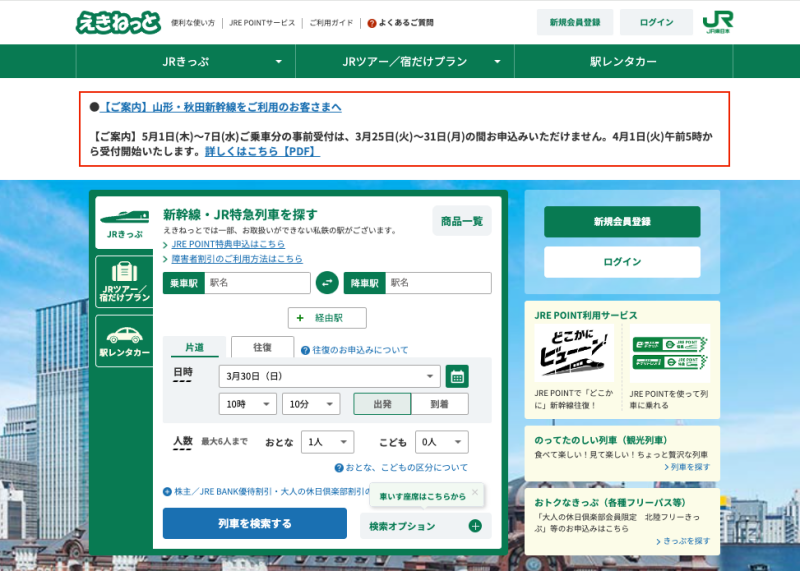Swap departure and arrival stations

(x=327, y=283)
